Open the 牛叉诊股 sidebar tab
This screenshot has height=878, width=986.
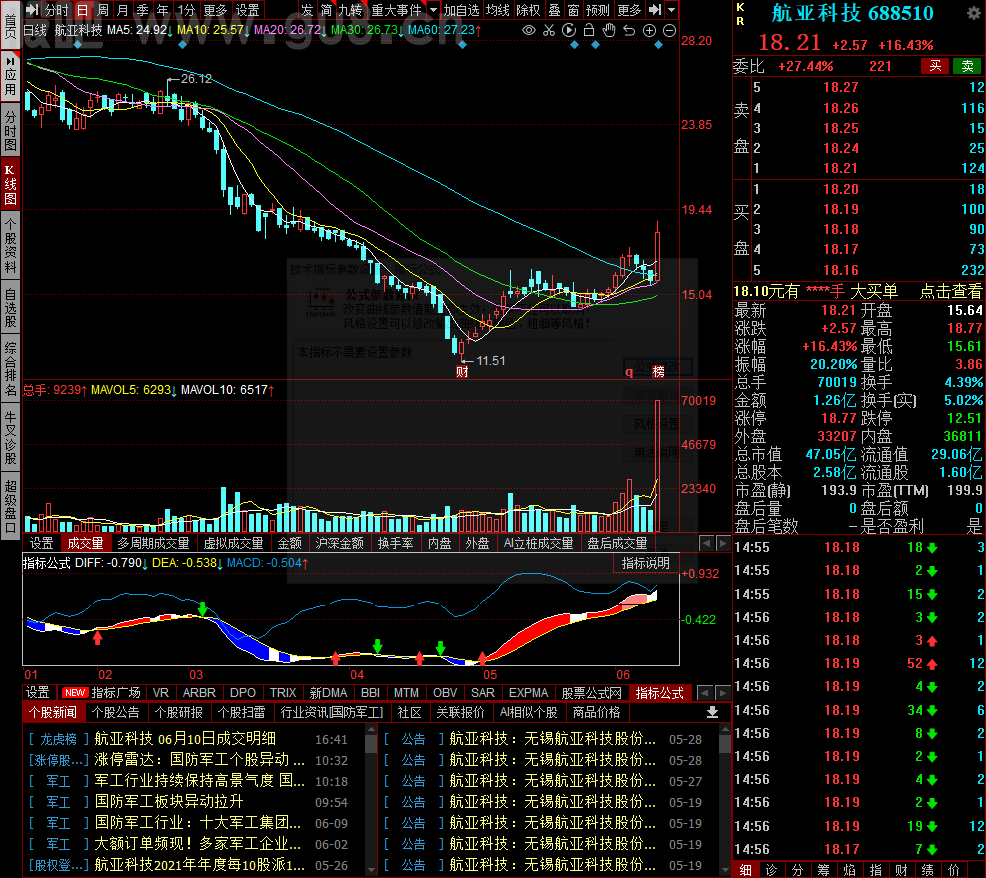10,436
